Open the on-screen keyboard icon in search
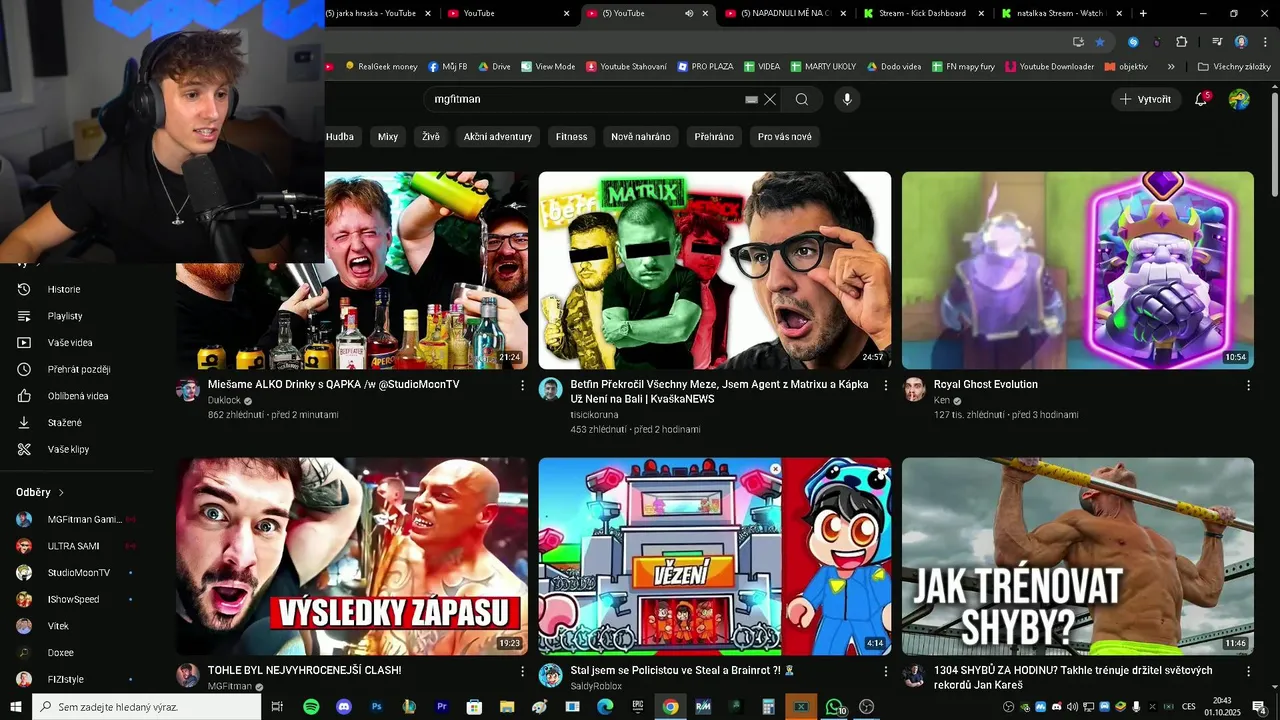This screenshot has width=1280, height=720. point(751,99)
